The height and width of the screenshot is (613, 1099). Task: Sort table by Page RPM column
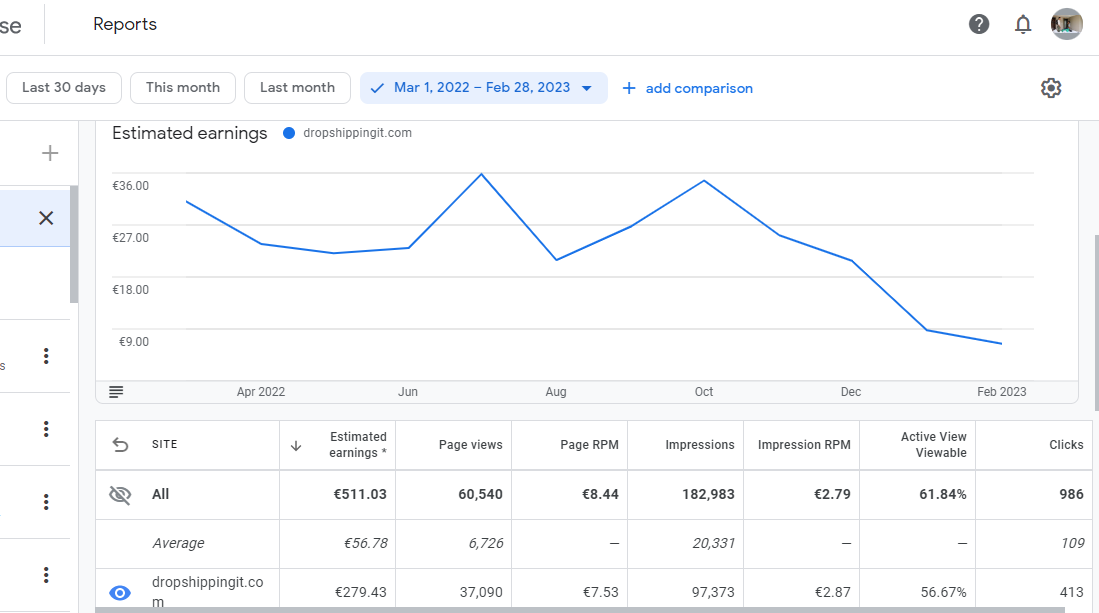click(589, 445)
